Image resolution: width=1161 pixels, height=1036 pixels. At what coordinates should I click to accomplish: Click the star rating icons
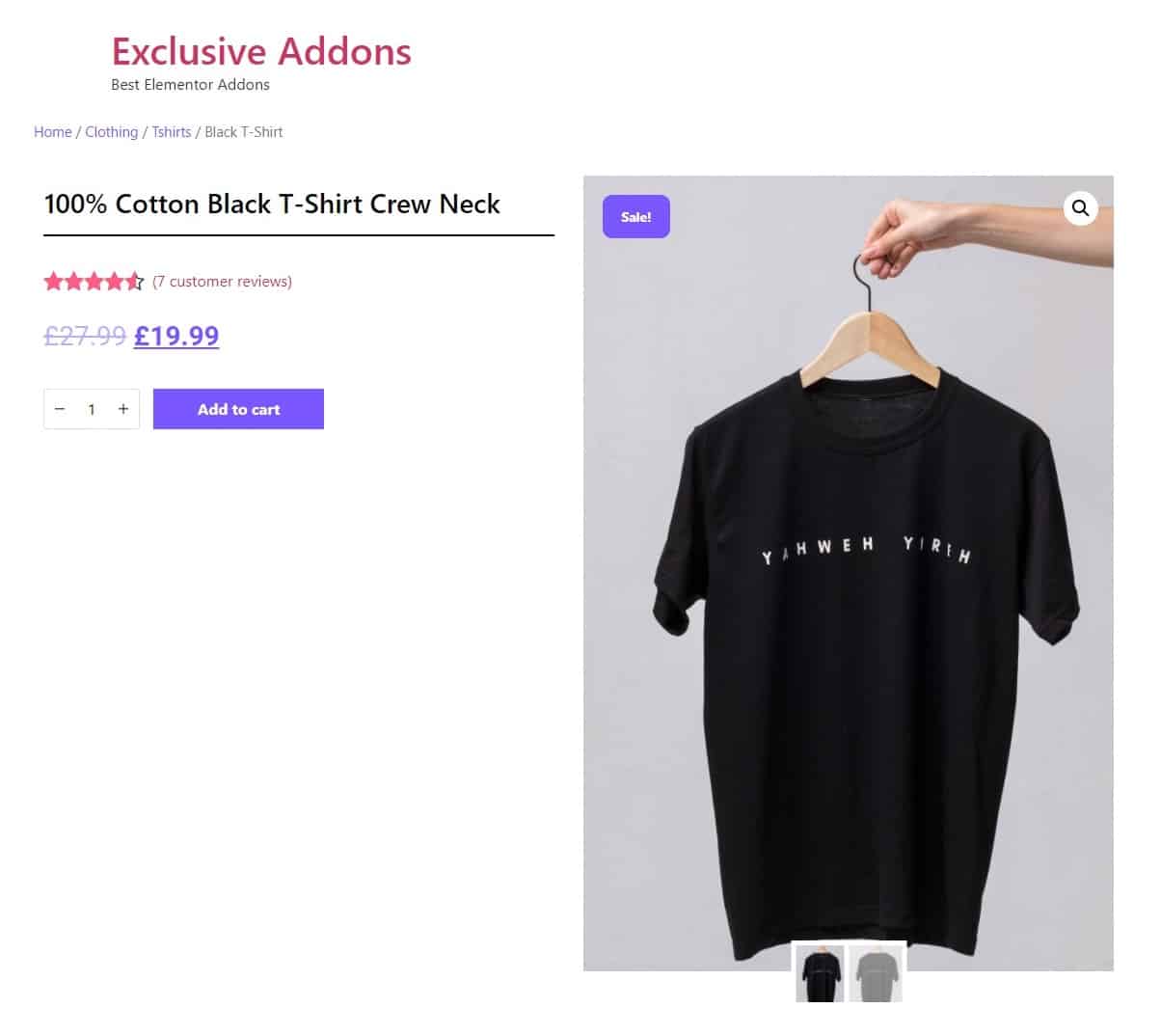click(94, 282)
